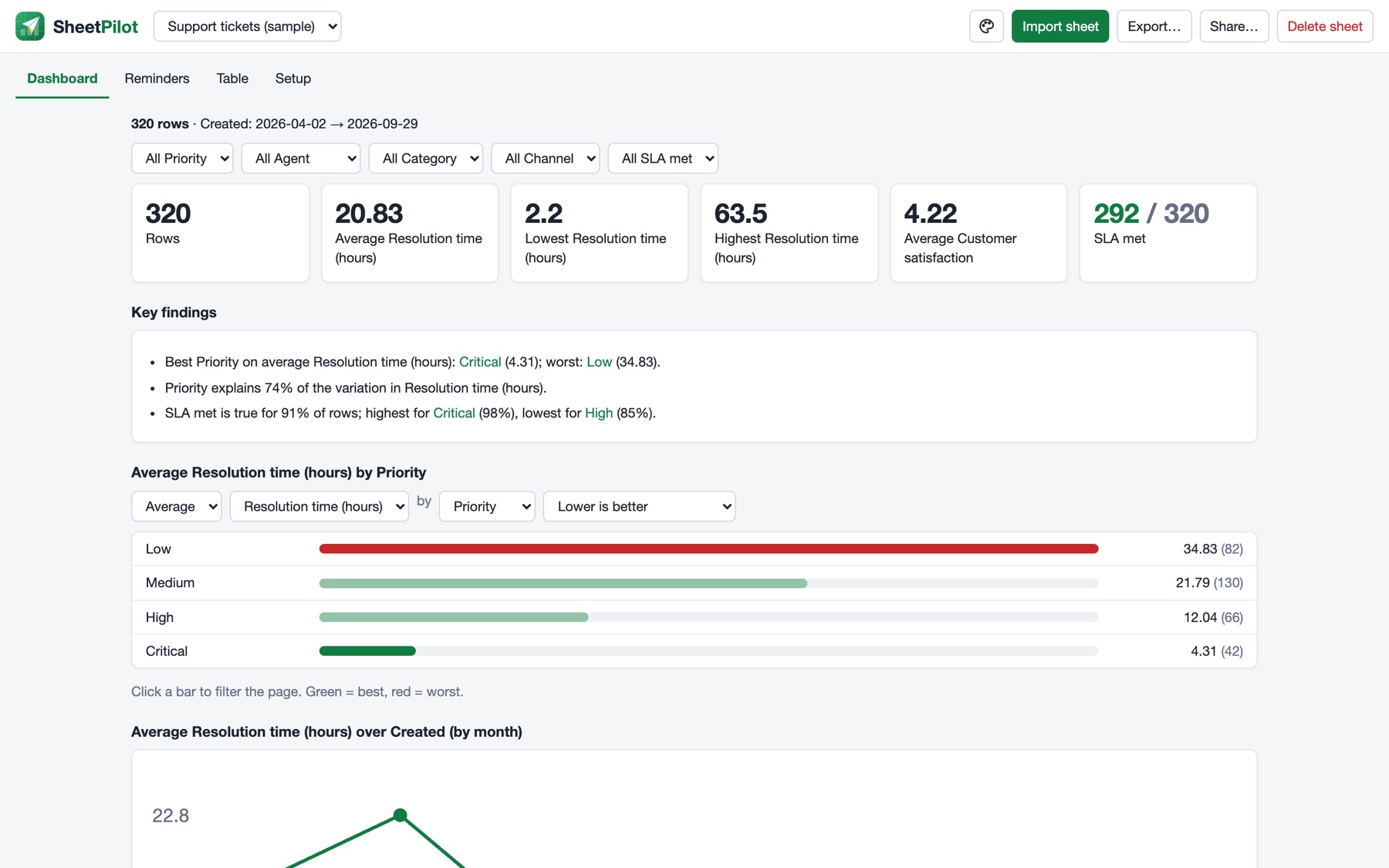The height and width of the screenshot is (868, 1389).
Task: Open the All Category filter dropdown
Action: coord(426,158)
